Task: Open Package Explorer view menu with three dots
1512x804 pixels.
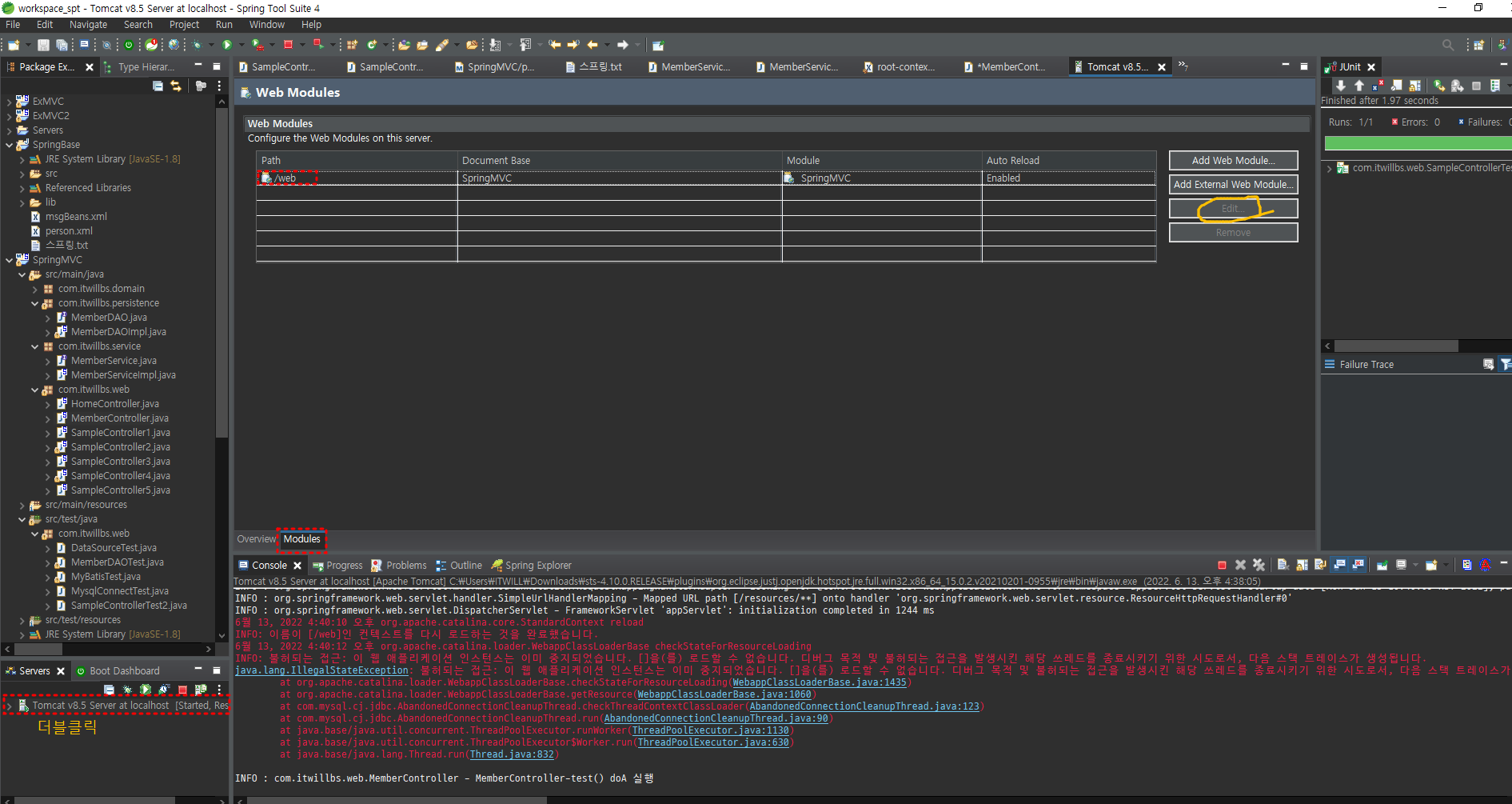Action: coord(219,86)
